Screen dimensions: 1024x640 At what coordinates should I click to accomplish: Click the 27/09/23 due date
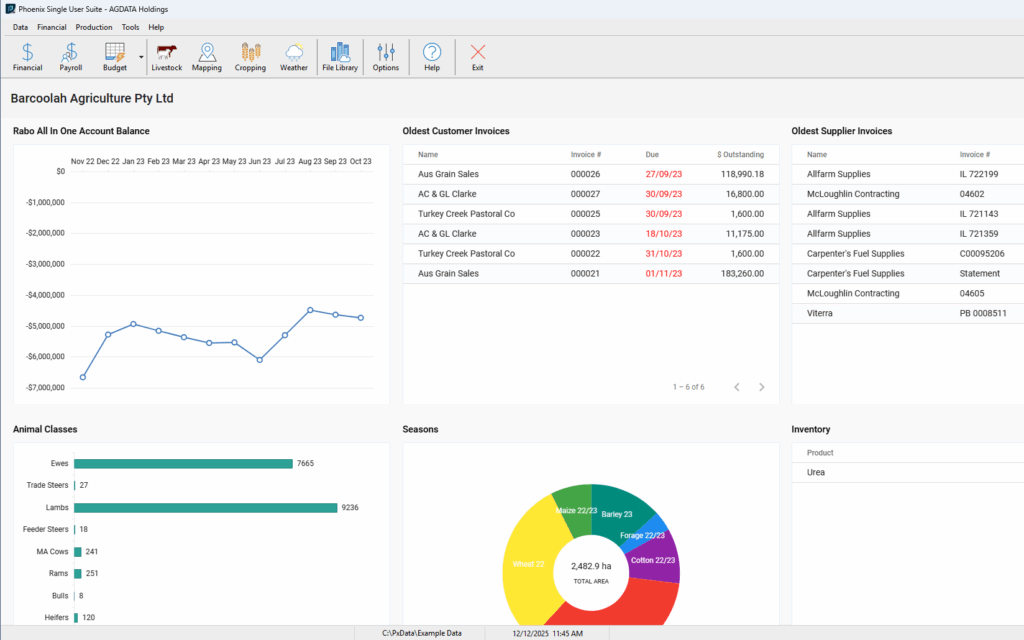664,174
